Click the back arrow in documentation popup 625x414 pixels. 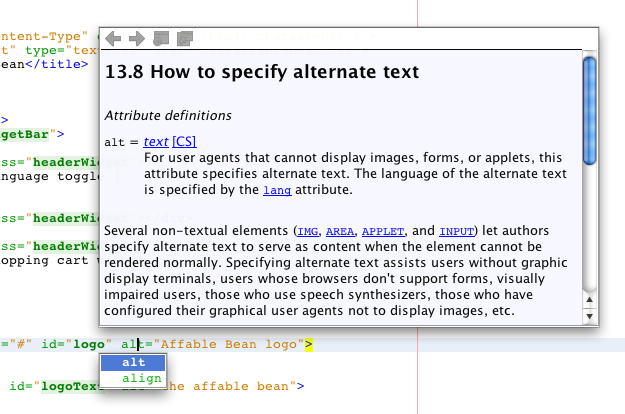click(114, 38)
